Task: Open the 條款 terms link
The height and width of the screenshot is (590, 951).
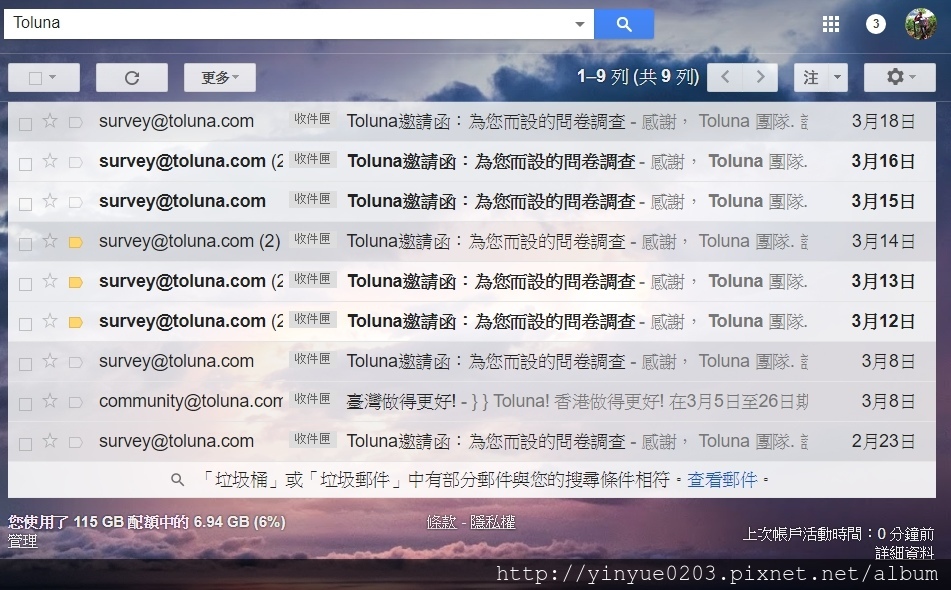Action: coord(442,522)
